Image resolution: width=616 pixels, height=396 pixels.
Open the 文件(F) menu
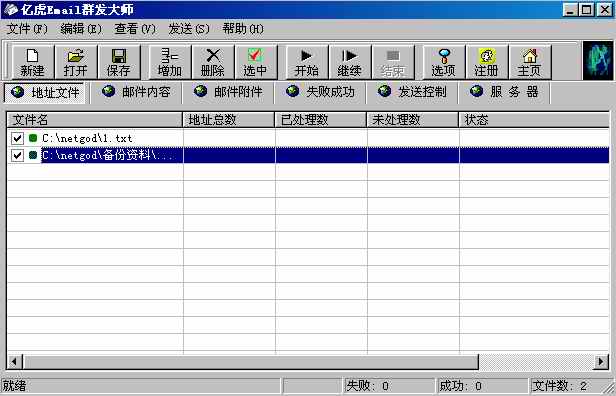coord(27,29)
